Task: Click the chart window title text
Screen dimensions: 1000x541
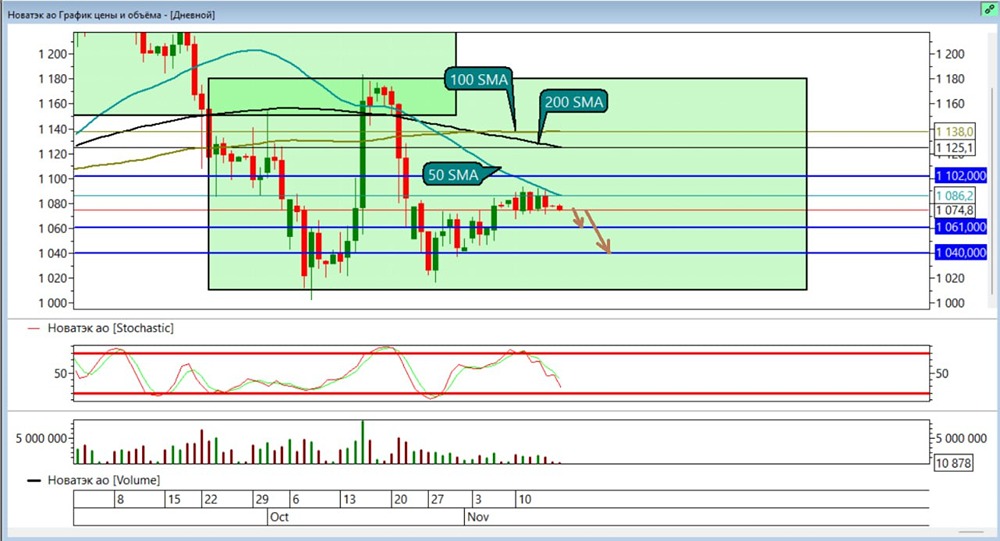Action: point(111,14)
